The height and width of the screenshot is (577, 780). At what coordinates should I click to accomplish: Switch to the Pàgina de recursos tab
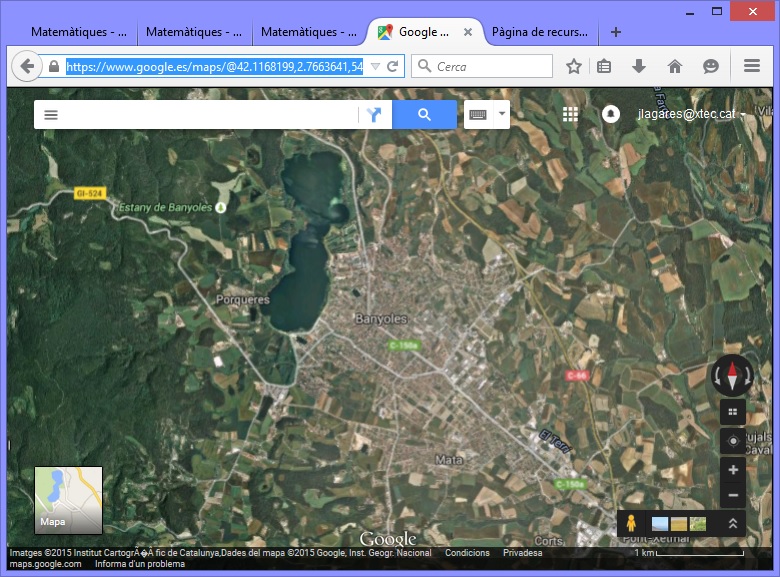tap(544, 32)
